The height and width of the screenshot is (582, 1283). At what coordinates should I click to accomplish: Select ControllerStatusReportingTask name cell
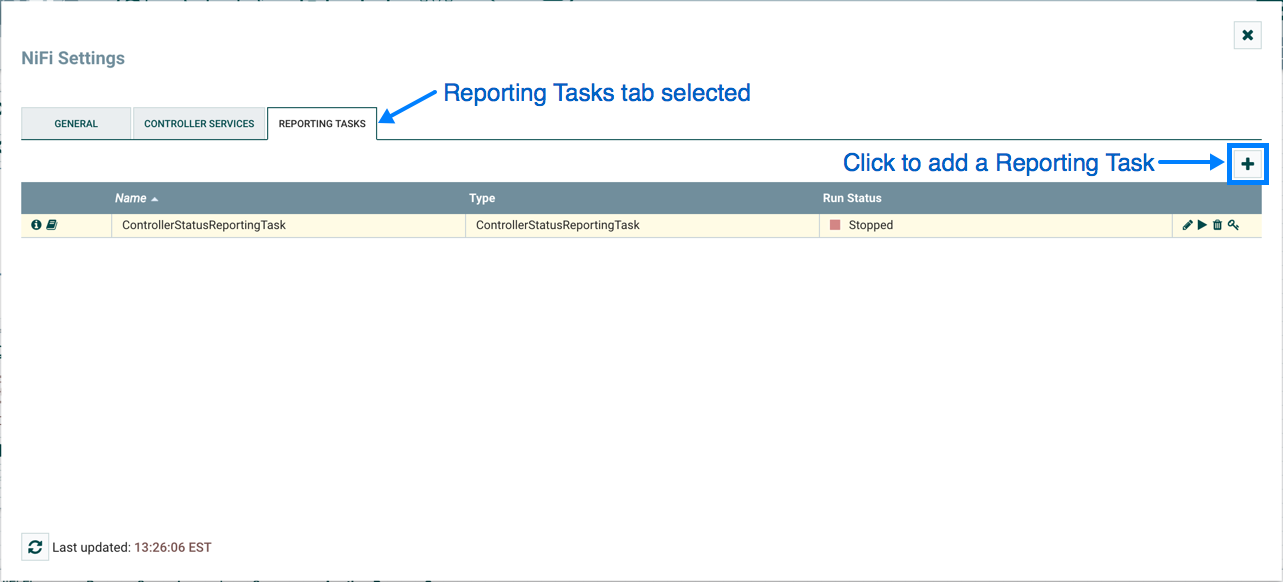click(x=288, y=225)
